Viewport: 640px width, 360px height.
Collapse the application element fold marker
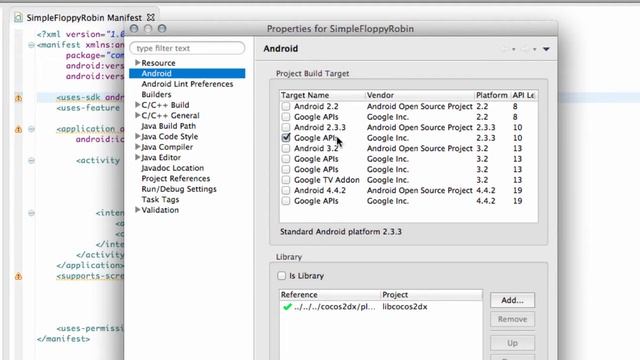point(31,129)
